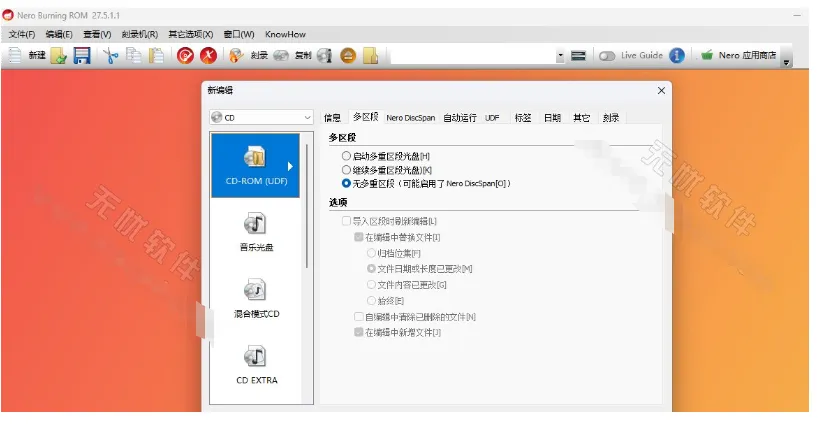Click the 多区段 tab
Image resolution: width=828 pixels, height=425 pixels.
[365, 117]
